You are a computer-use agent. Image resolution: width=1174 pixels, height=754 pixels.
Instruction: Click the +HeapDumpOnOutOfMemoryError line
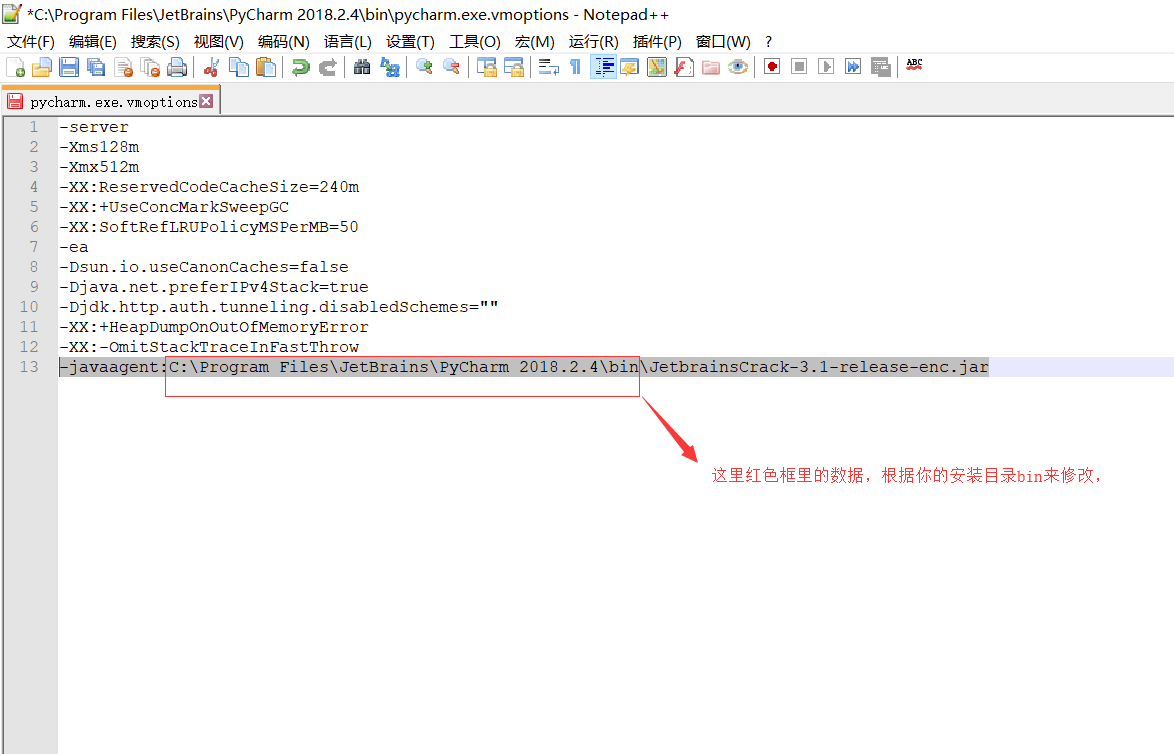pyautogui.click(x=213, y=327)
